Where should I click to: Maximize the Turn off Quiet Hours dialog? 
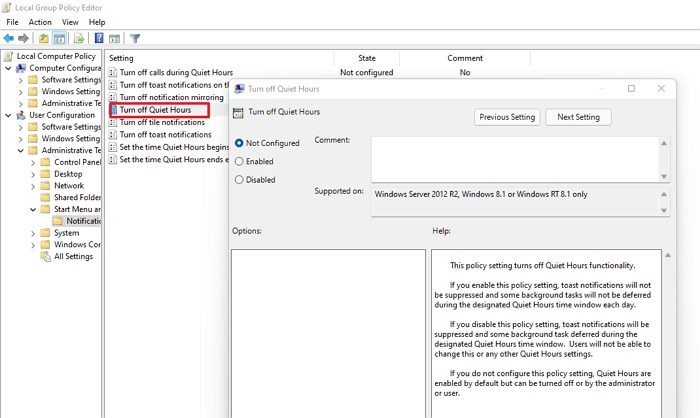[631, 88]
